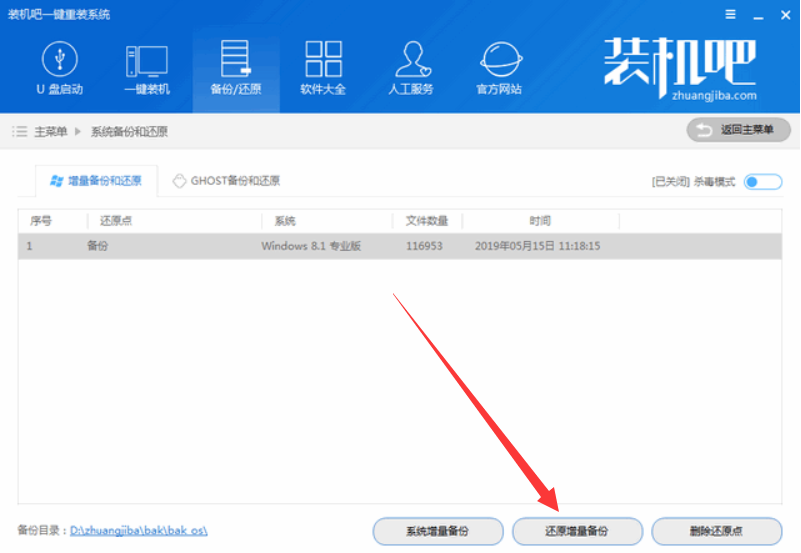Switch to 增量备份和还原 tab

pos(95,181)
